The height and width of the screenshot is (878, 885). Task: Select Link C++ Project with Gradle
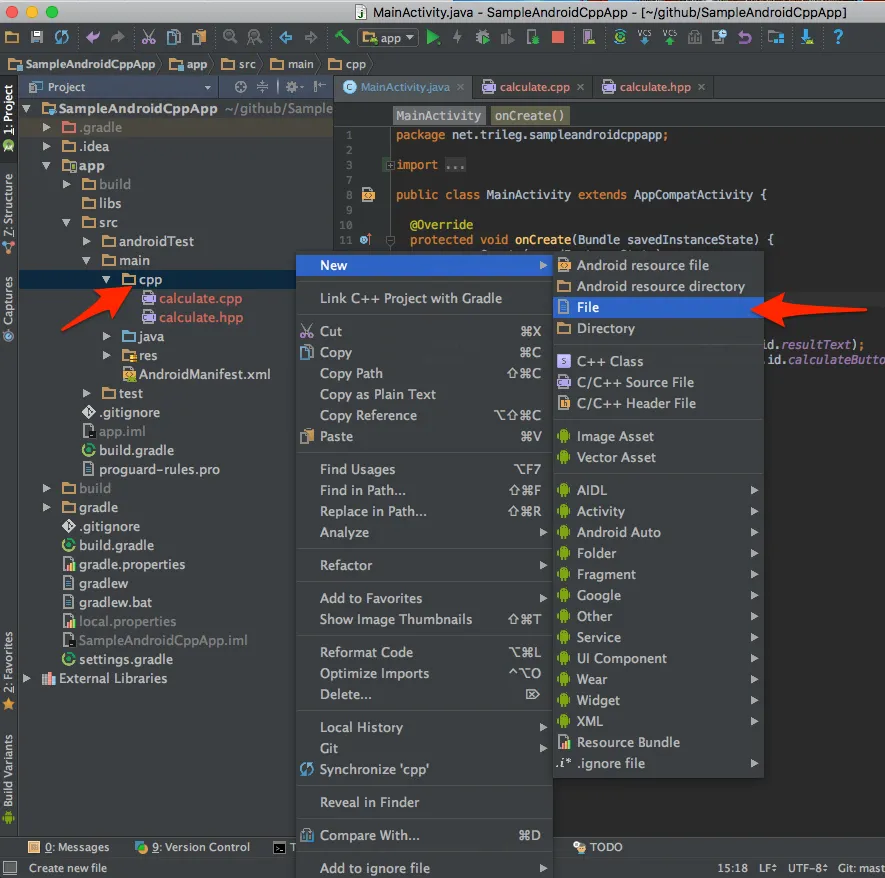coord(410,298)
